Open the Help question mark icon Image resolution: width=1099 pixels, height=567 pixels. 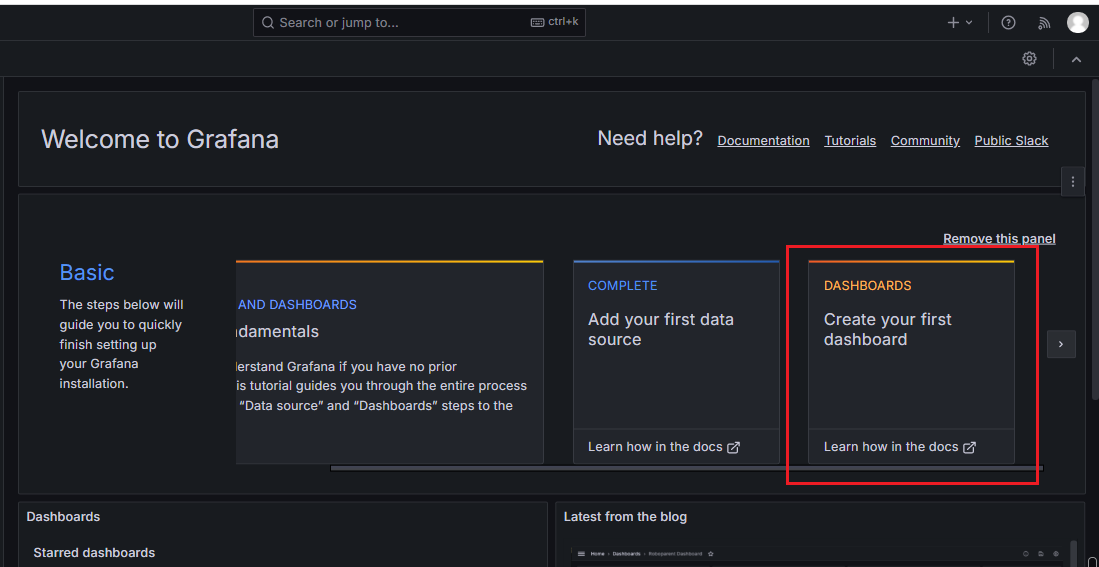click(1008, 22)
